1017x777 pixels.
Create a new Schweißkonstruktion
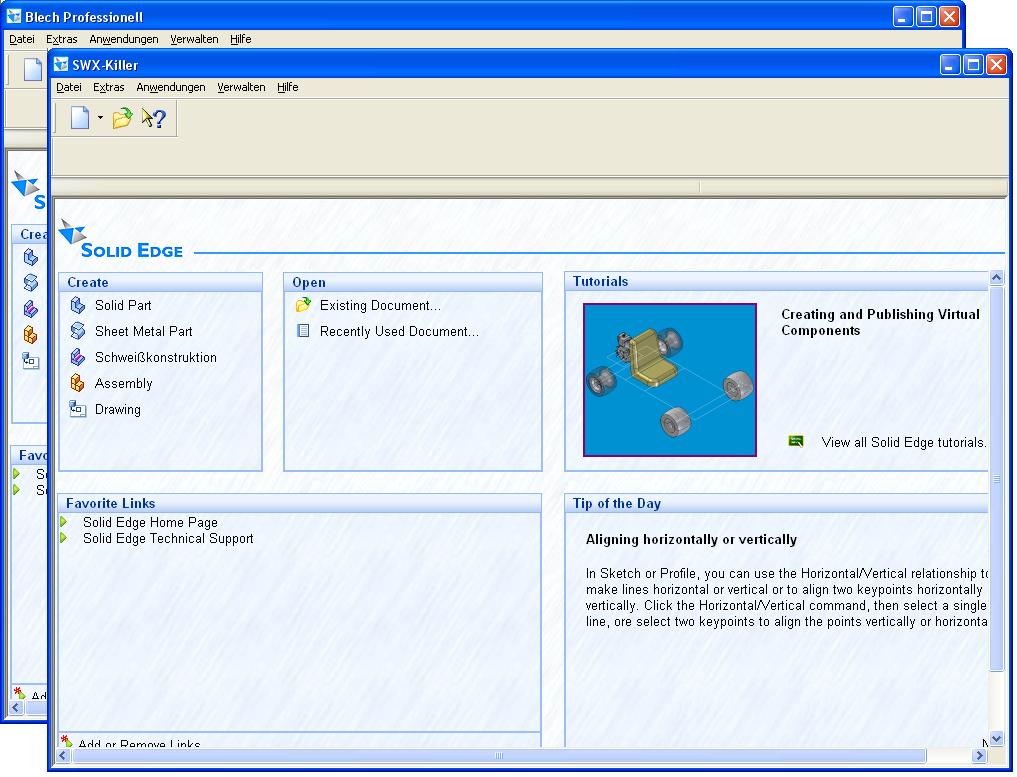click(156, 357)
